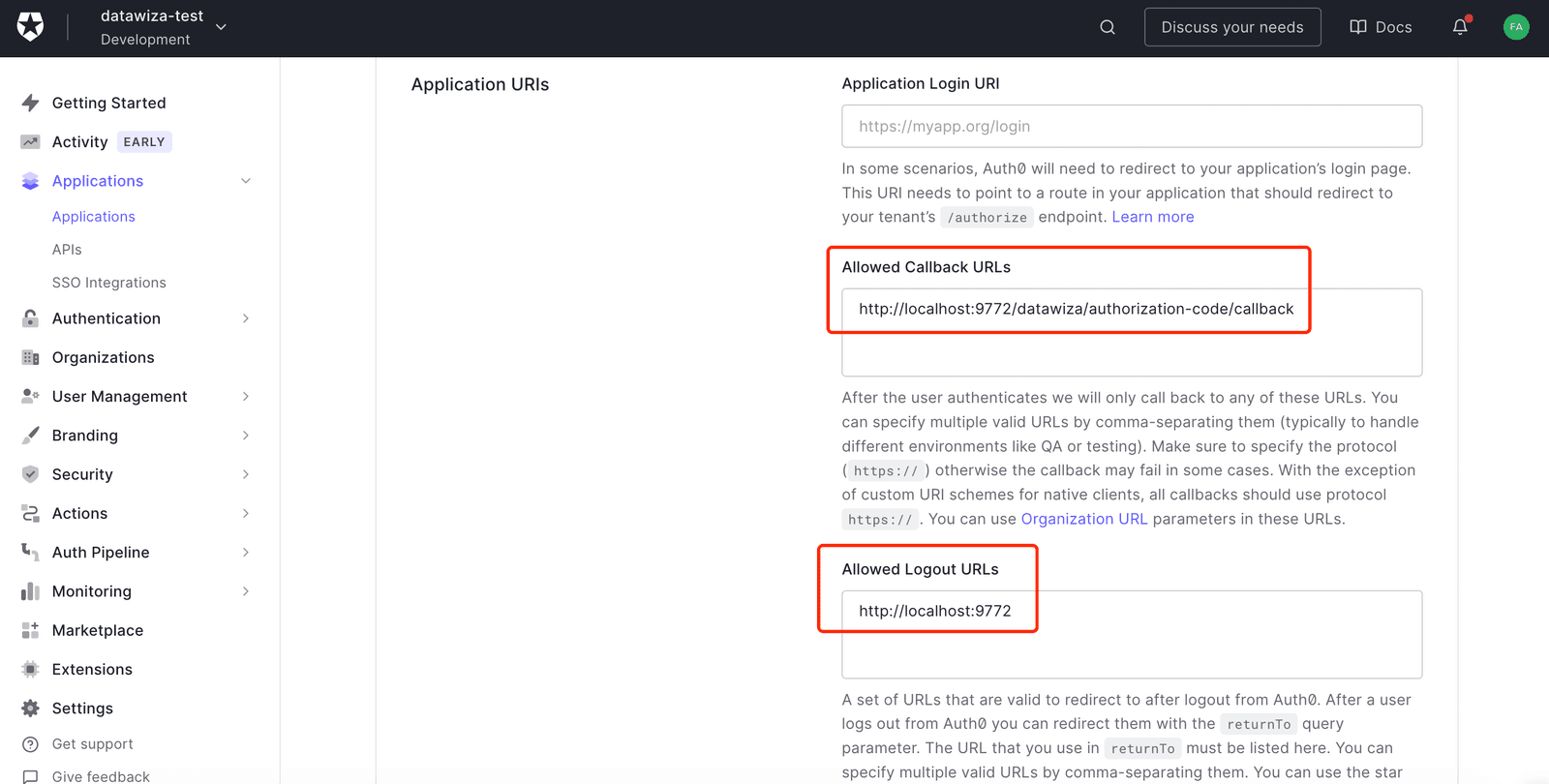
Task: Click the Organizations building icon
Action: coord(31,357)
